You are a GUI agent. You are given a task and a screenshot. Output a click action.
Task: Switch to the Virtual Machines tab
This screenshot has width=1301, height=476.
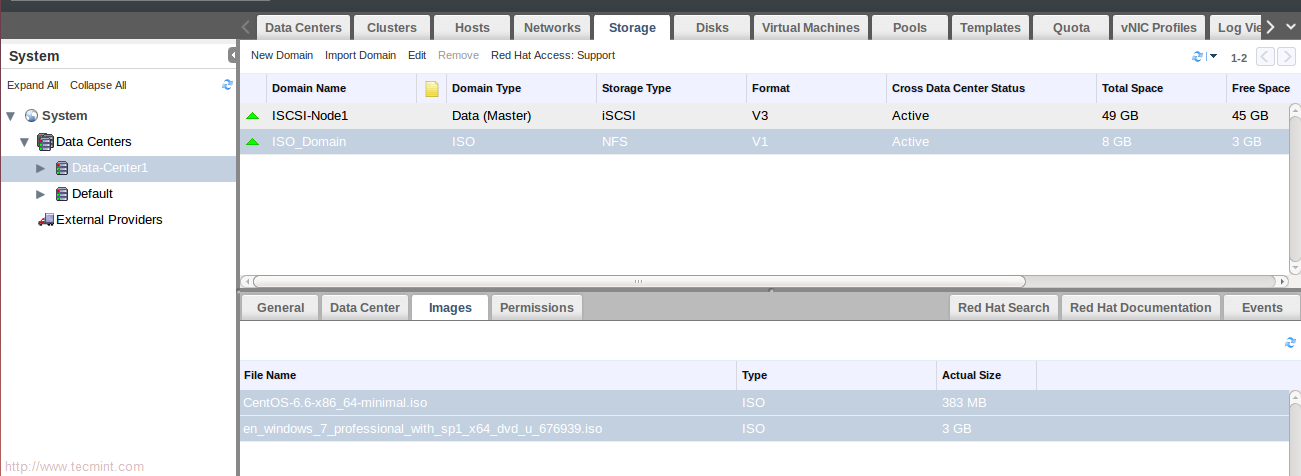(x=810, y=28)
